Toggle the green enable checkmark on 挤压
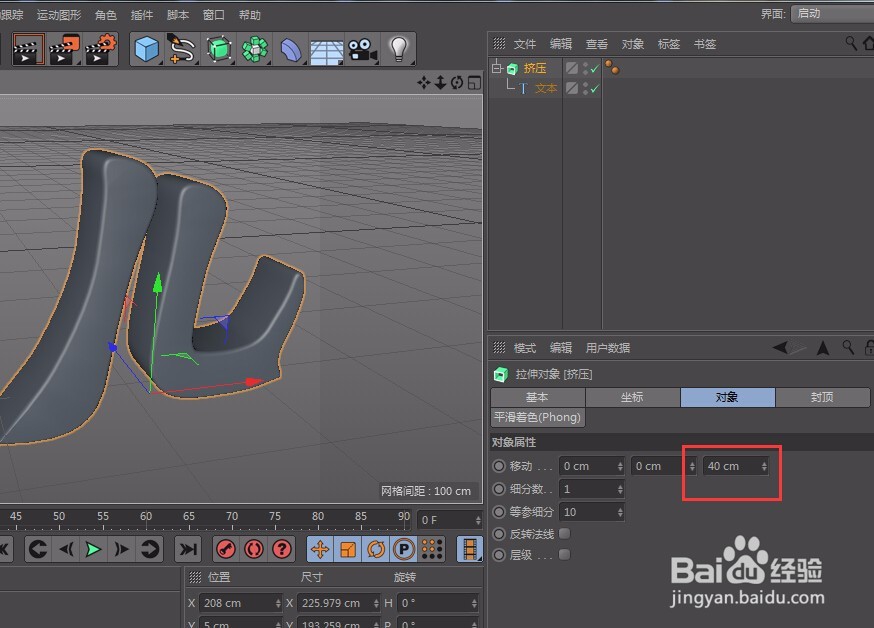This screenshot has height=628, width=874. tap(594, 67)
